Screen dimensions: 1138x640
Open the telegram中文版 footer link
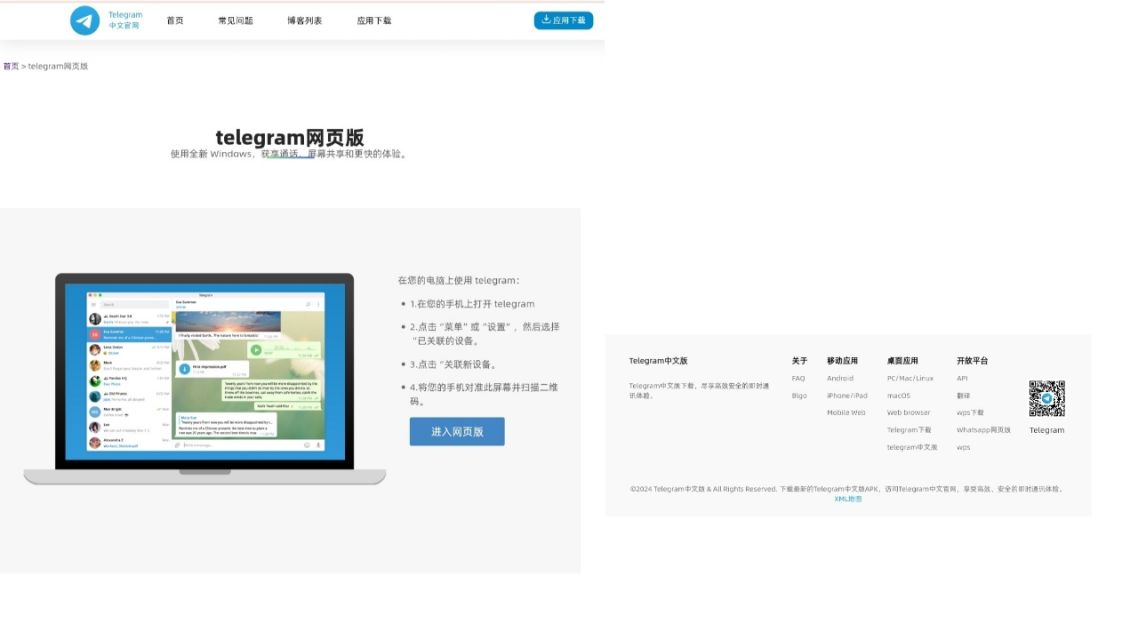[912, 447]
